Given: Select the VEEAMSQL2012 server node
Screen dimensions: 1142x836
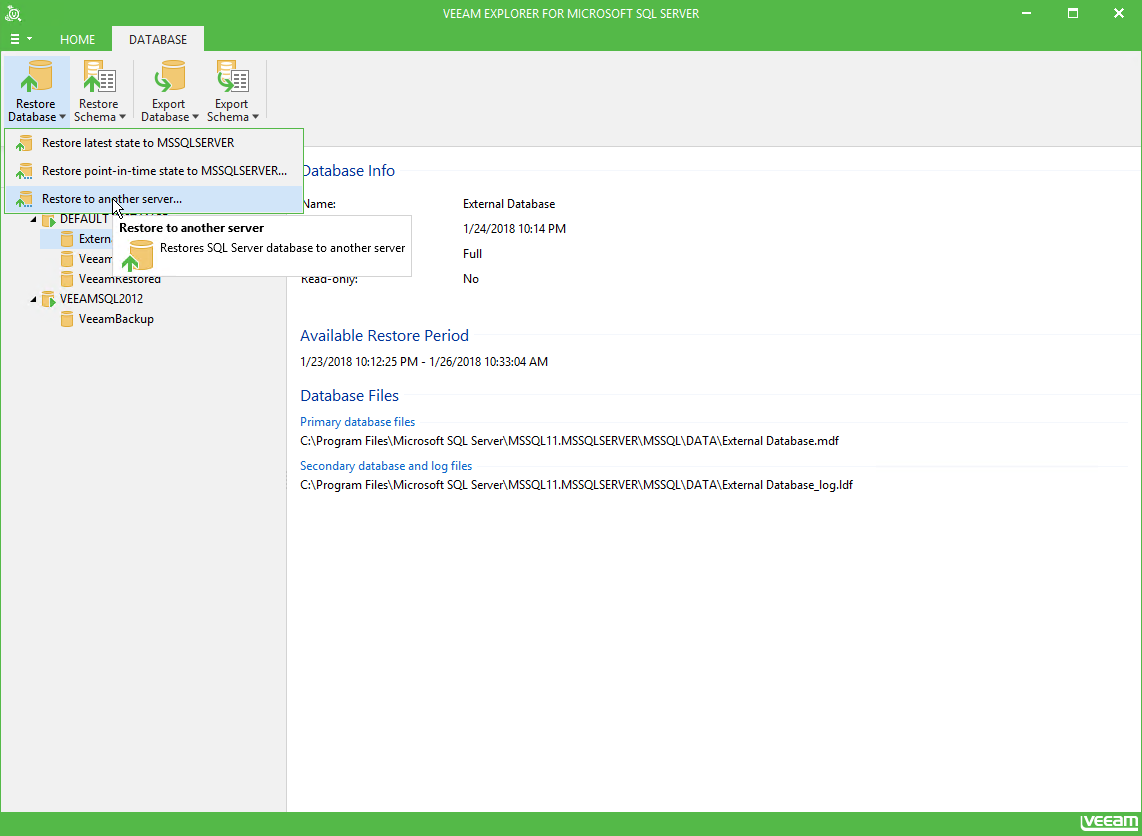Looking at the screenshot, I should (101, 299).
